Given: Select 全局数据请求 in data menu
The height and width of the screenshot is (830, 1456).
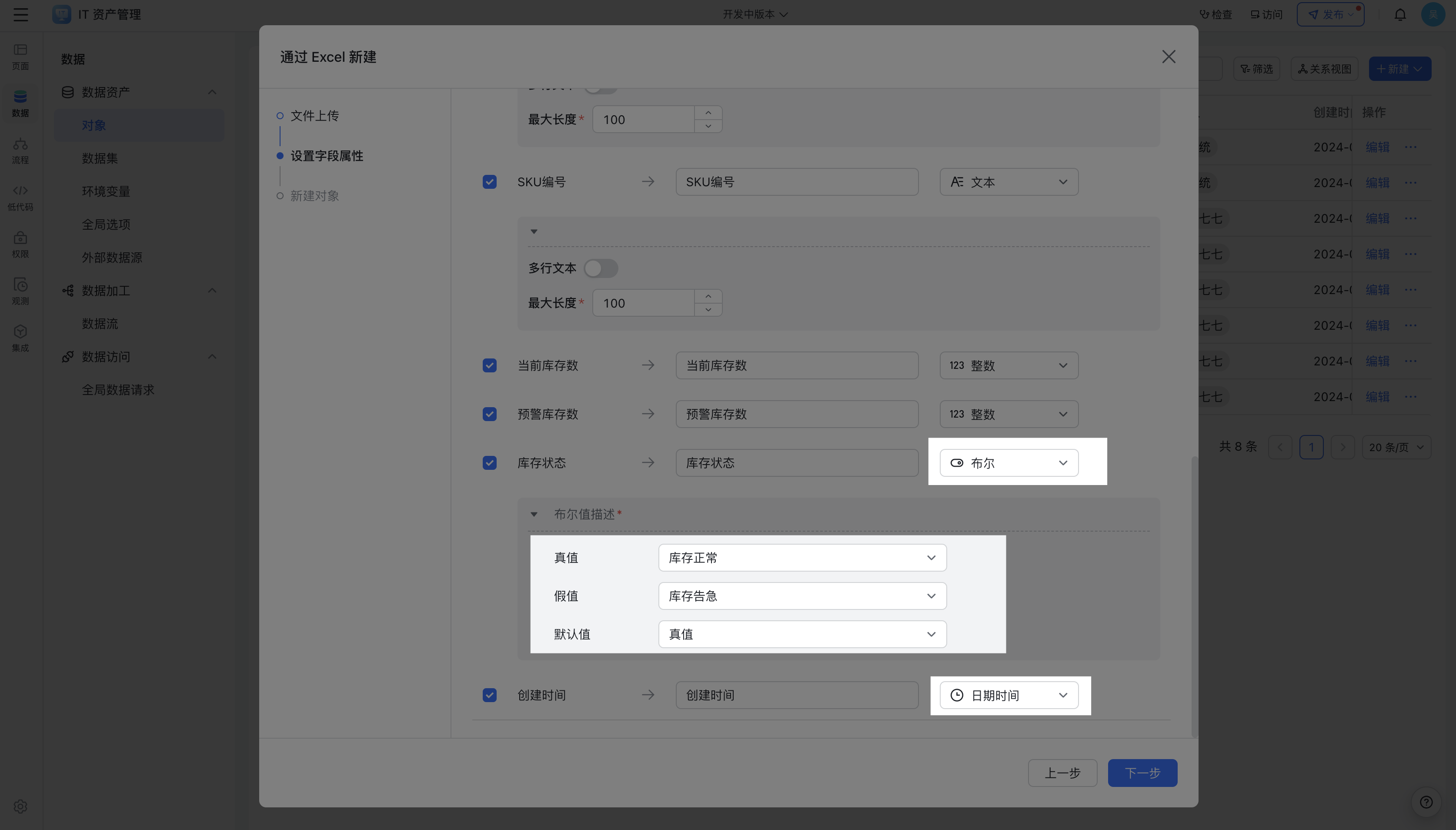Looking at the screenshot, I should pos(139,389).
